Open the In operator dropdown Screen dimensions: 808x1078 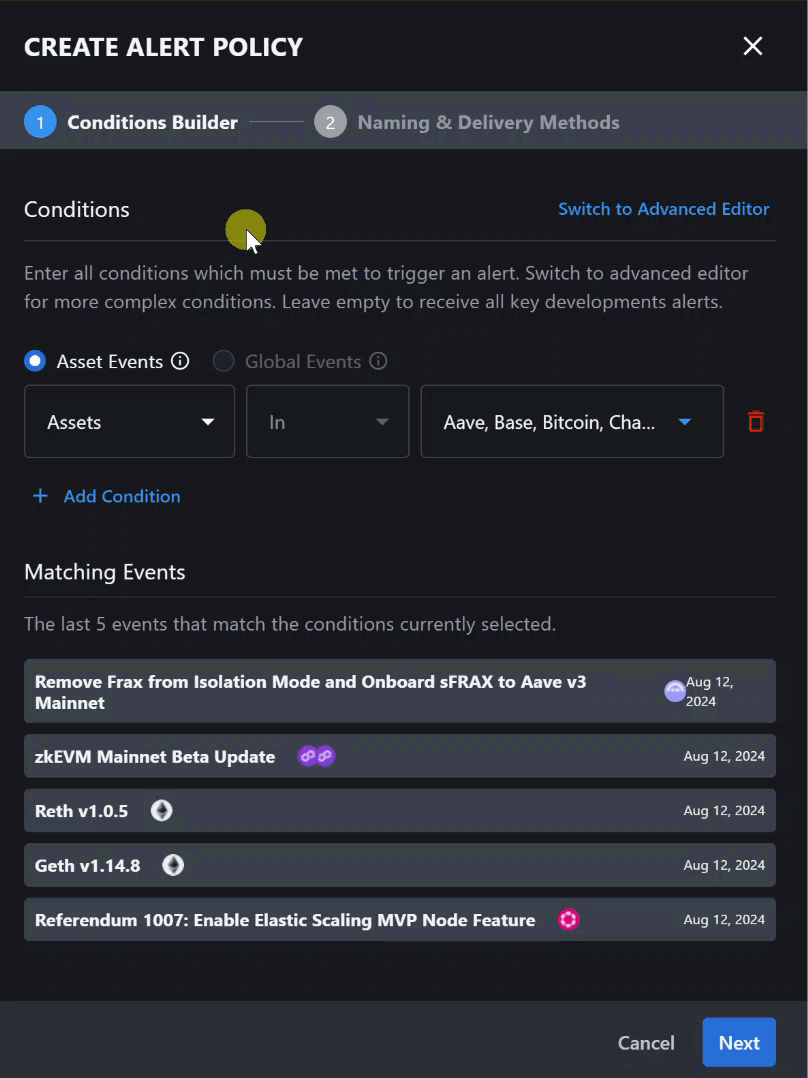pyautogui.click(x=327, y=421)
